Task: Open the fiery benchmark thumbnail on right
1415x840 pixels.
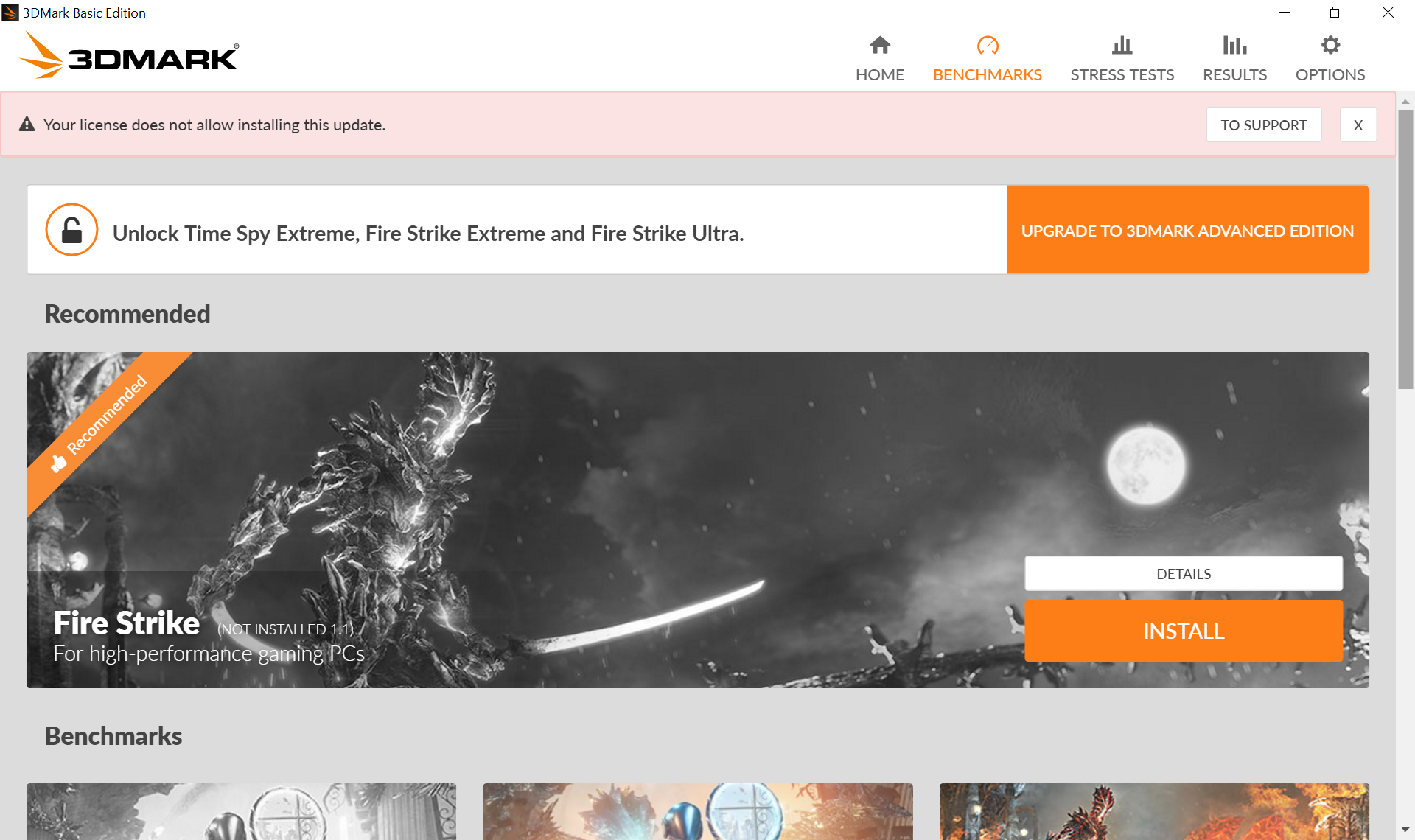Action: [1153, 811]
